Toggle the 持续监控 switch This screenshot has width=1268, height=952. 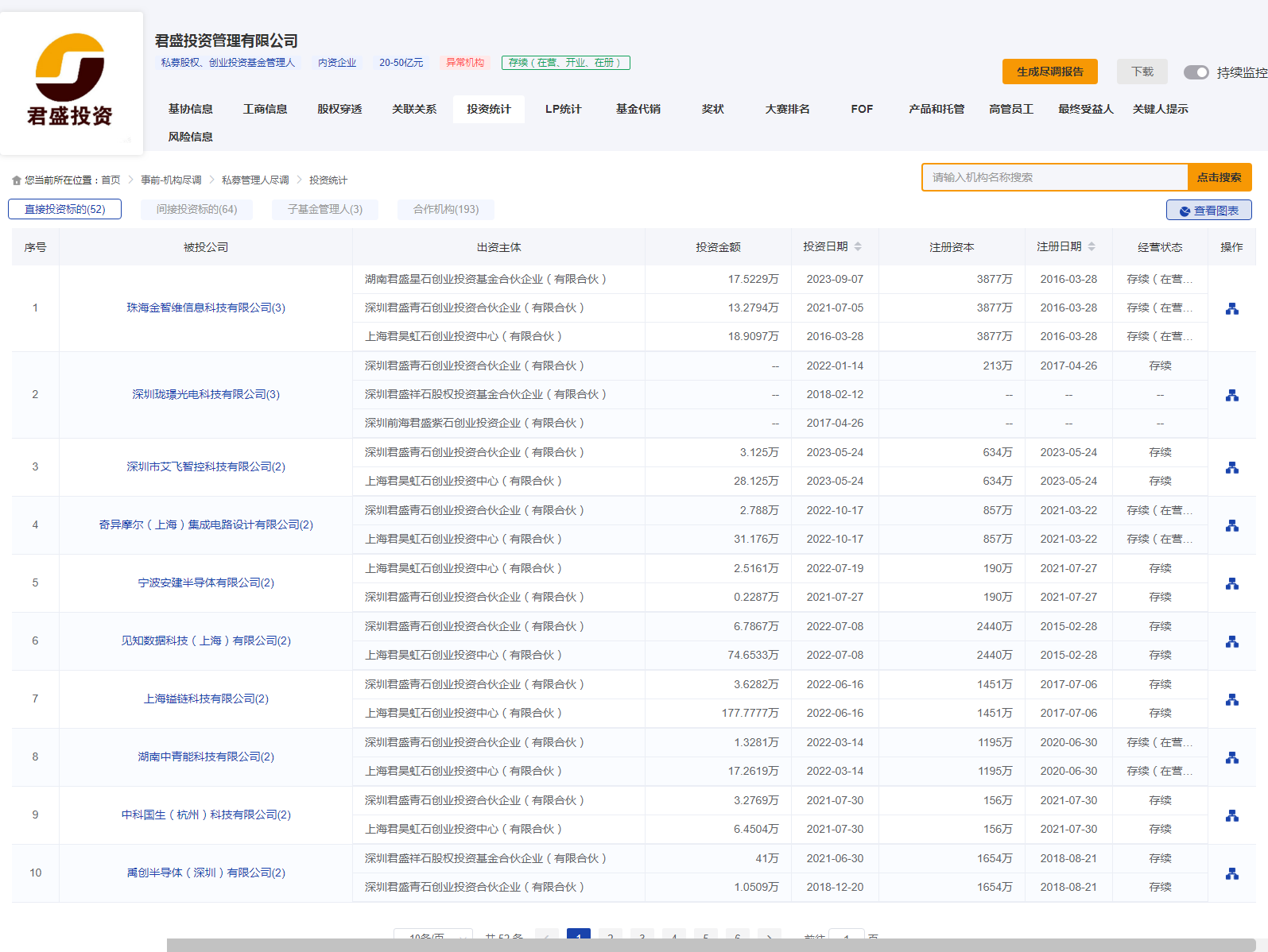[1196, 72]
